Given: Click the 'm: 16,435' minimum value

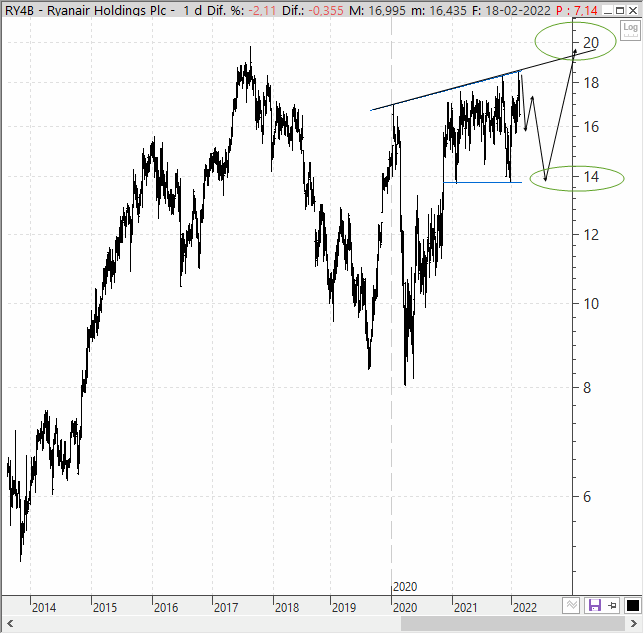Looking at the screenshot, I should 438,10.
